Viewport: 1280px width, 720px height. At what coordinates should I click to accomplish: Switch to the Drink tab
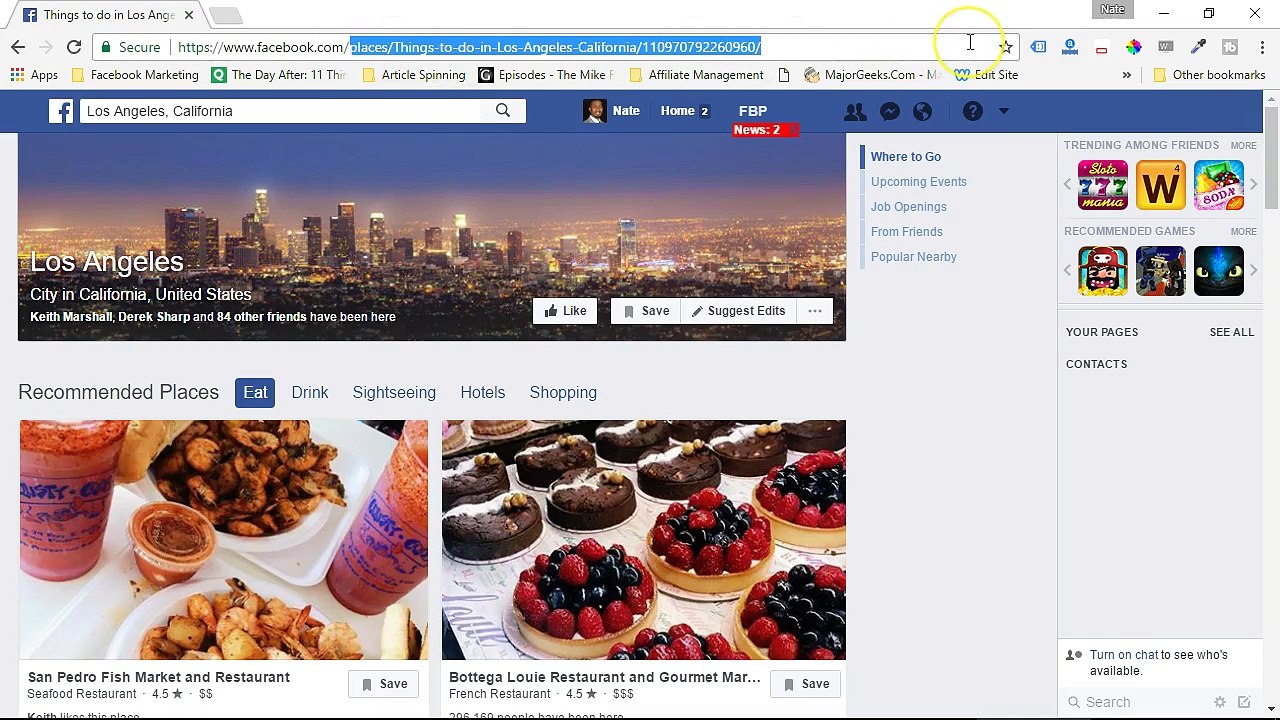(310, 392)
